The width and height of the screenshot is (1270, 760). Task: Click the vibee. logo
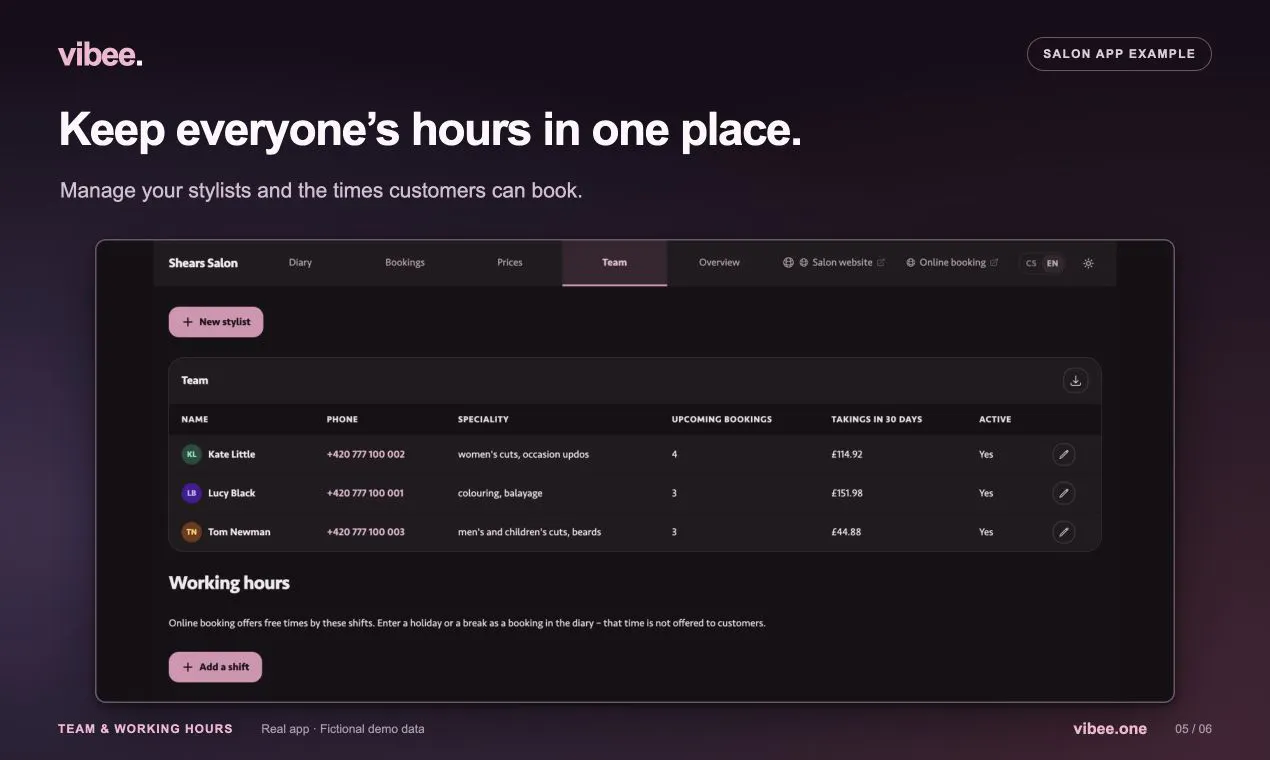click(100, 54)
